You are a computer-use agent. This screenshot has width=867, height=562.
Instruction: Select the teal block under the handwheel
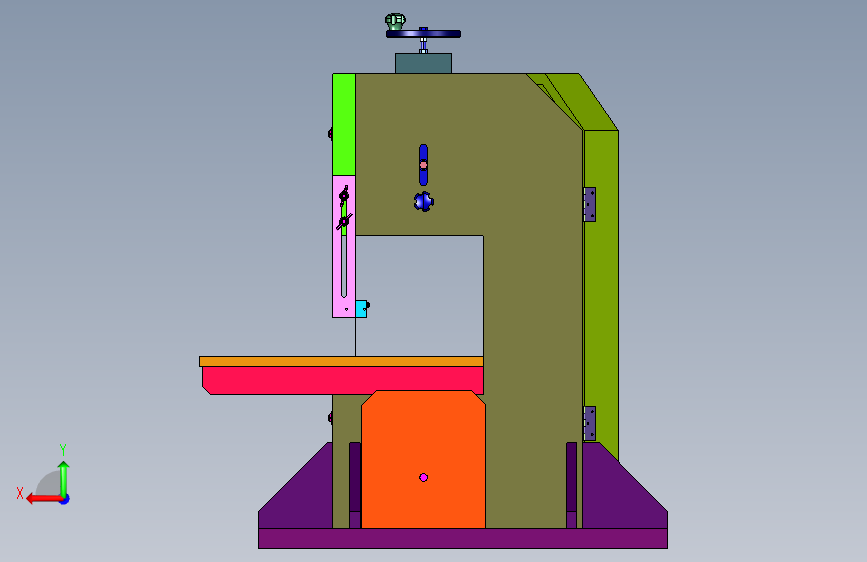(x=423, y=63)
